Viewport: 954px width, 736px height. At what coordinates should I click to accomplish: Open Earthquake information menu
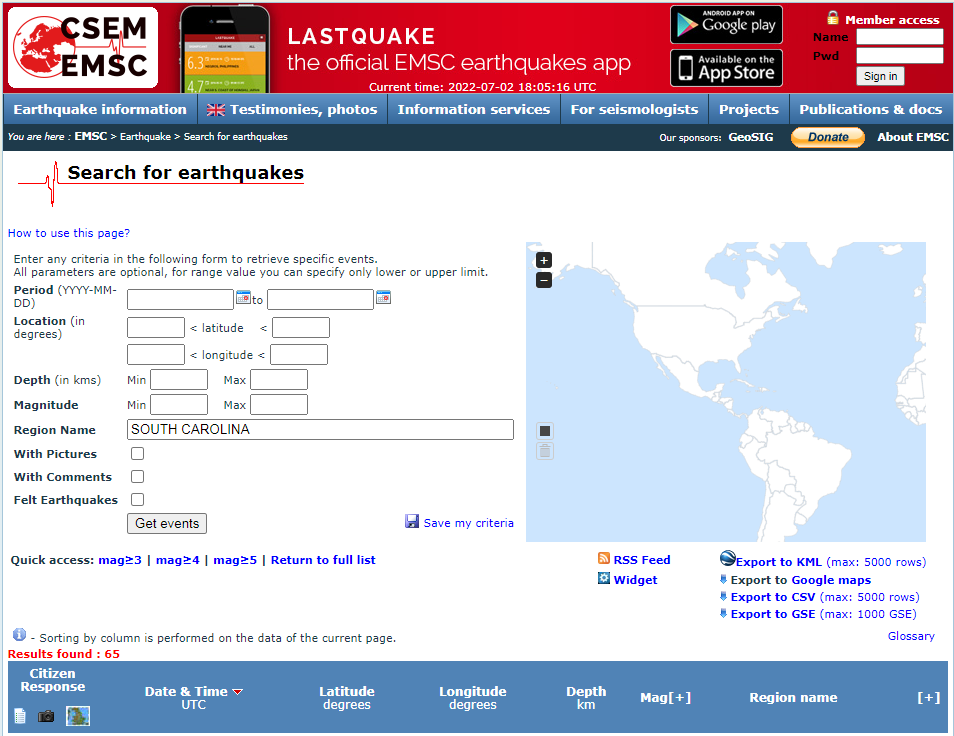click(100, 109)
